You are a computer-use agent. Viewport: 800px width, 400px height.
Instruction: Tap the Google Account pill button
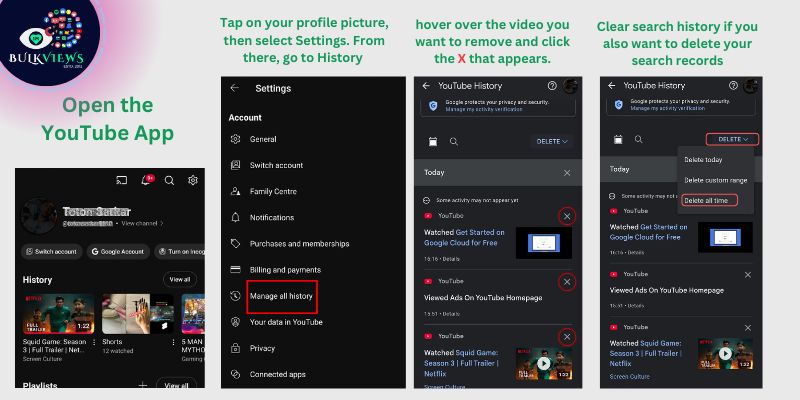click(x=118, y=252)
